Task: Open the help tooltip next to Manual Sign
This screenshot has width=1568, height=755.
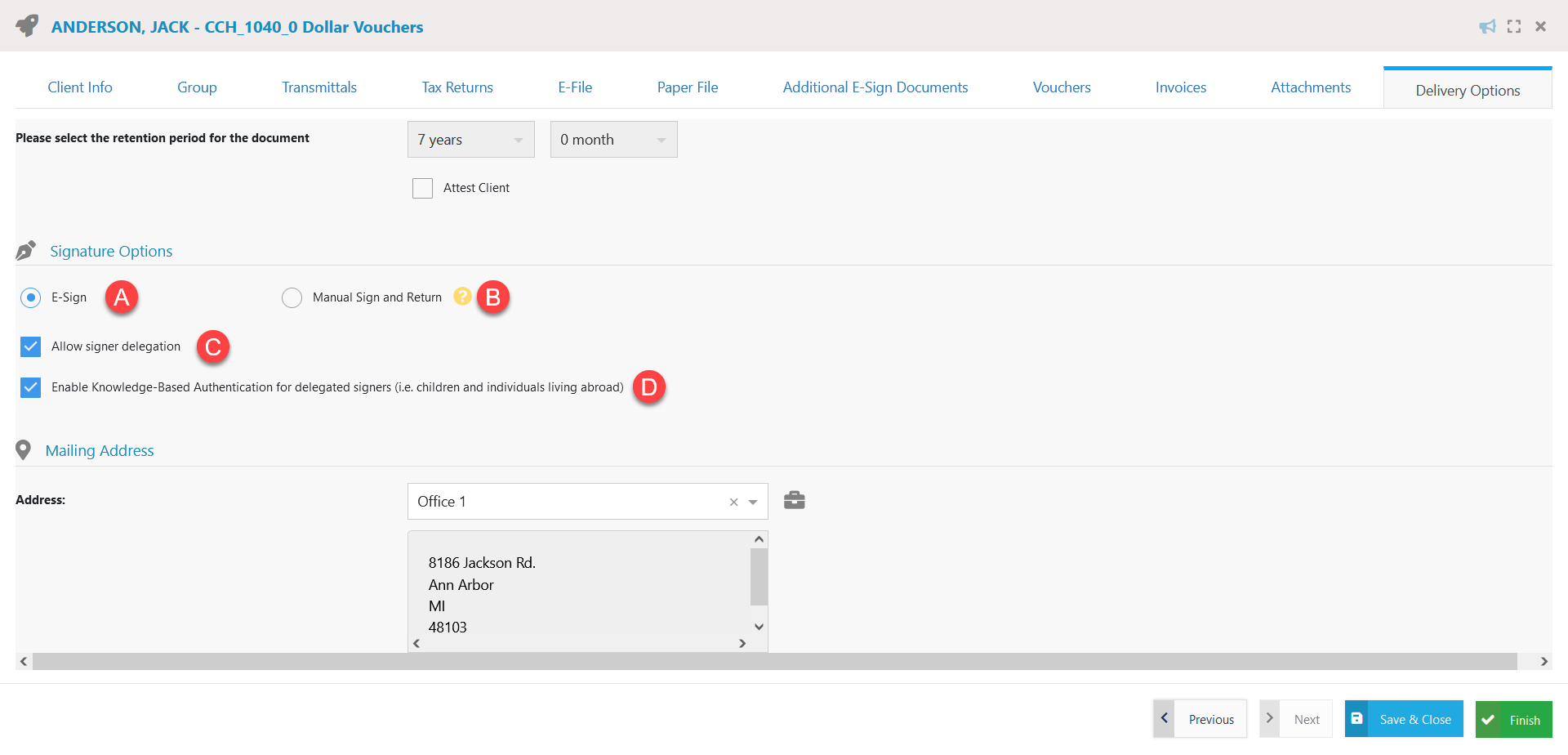Action: 462,297
